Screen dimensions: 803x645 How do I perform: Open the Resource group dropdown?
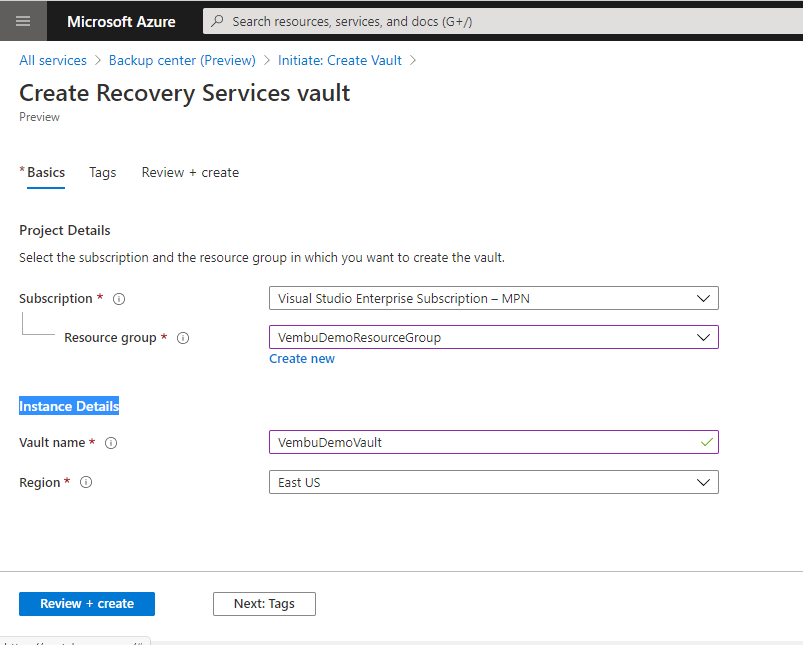(x=494, y=337)
